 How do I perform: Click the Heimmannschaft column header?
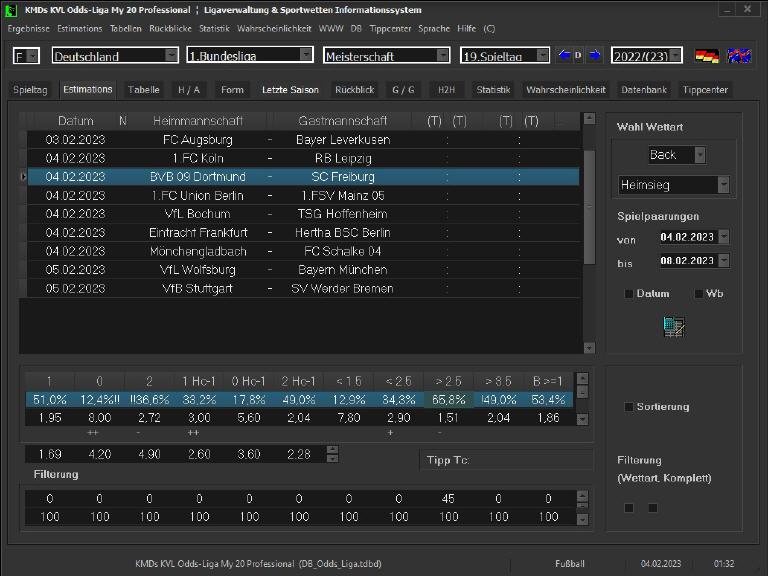(198, 121)
